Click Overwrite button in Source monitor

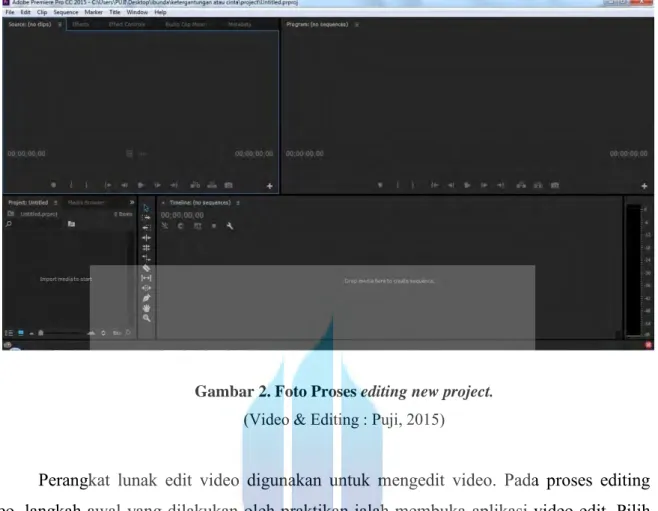(212, 185)
